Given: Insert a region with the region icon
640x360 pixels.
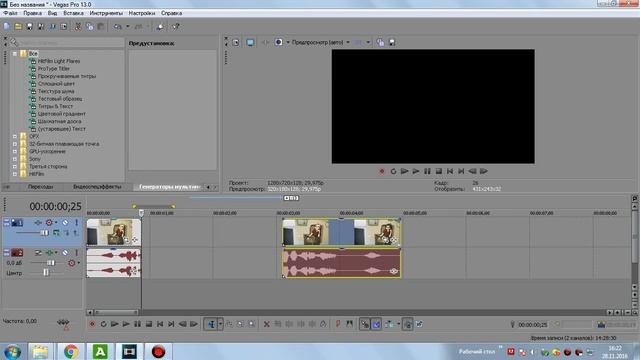Looking at the screenshot, I should (349, 324).
